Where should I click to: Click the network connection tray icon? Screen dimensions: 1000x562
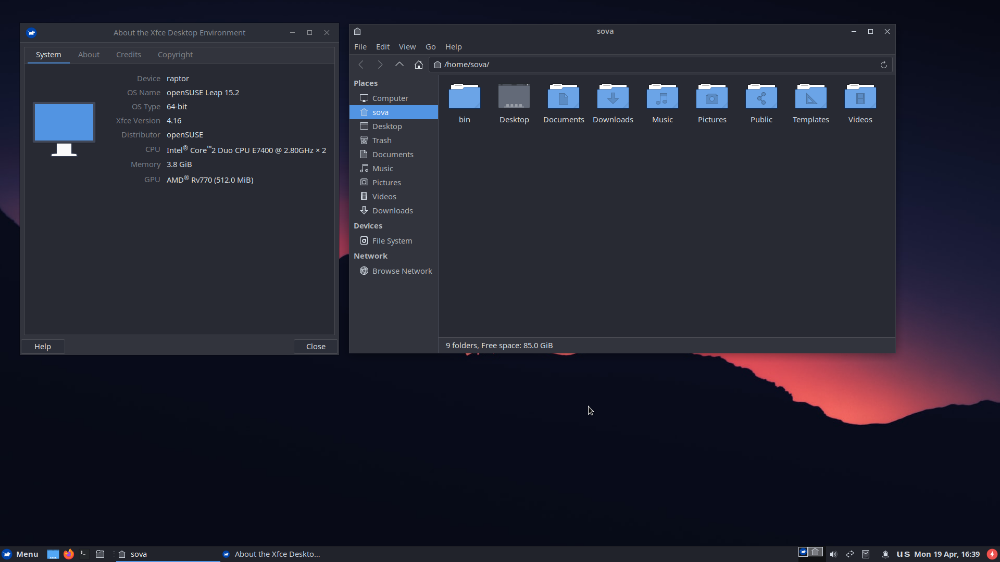849,554
